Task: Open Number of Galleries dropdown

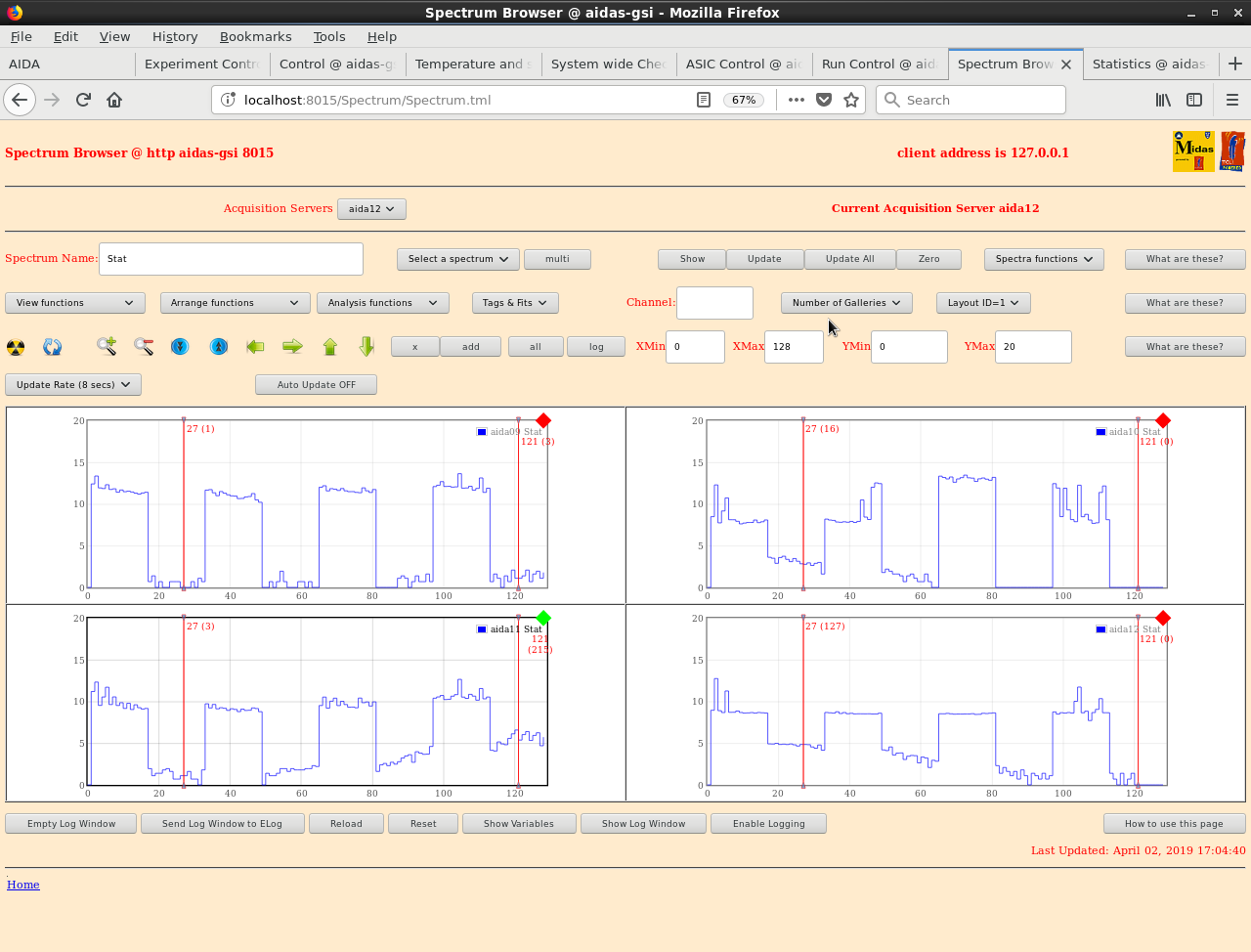Action: click(x=846, y=303)
